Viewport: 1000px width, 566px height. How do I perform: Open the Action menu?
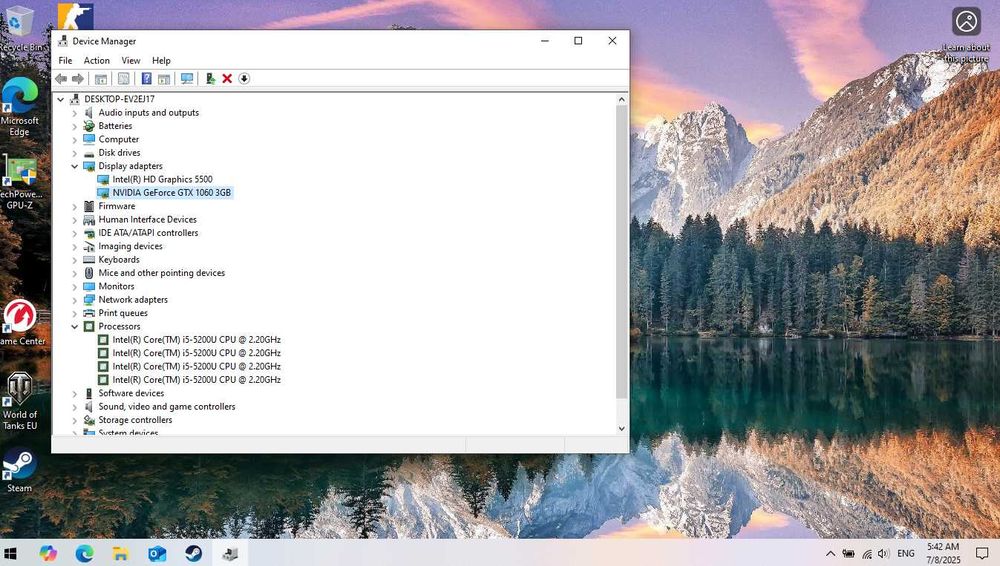click(x=96, y=61)
